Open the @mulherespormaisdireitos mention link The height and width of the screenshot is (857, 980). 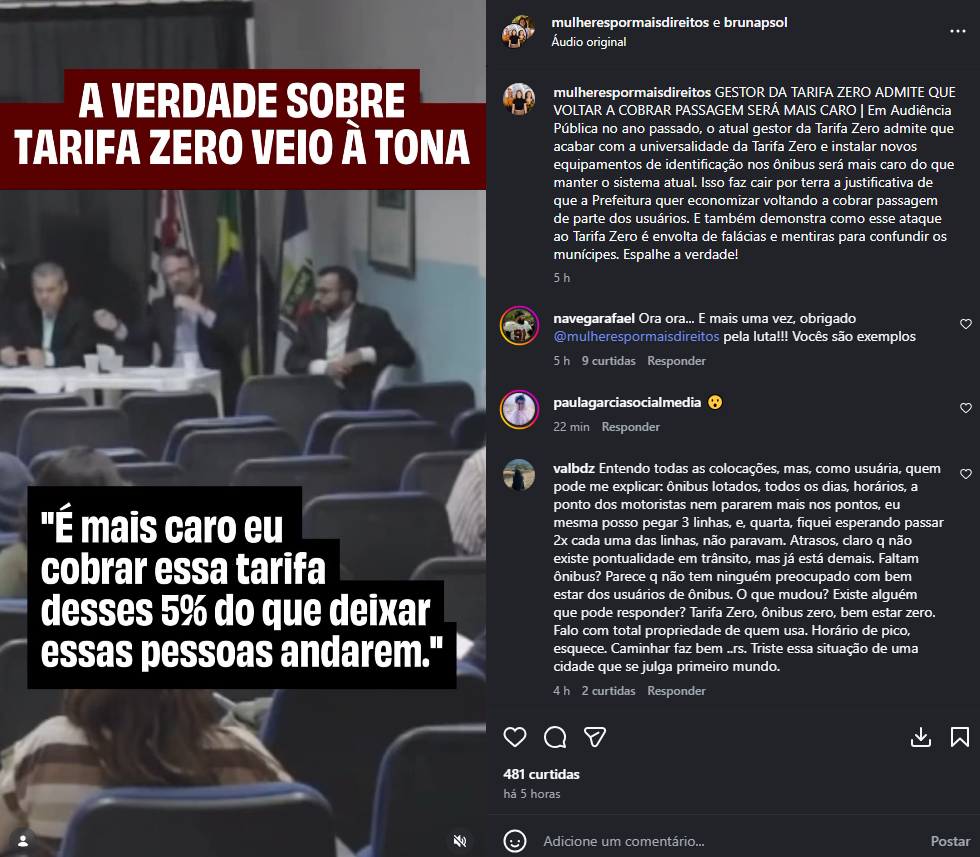pyautogui.click(x=636, y=336)
